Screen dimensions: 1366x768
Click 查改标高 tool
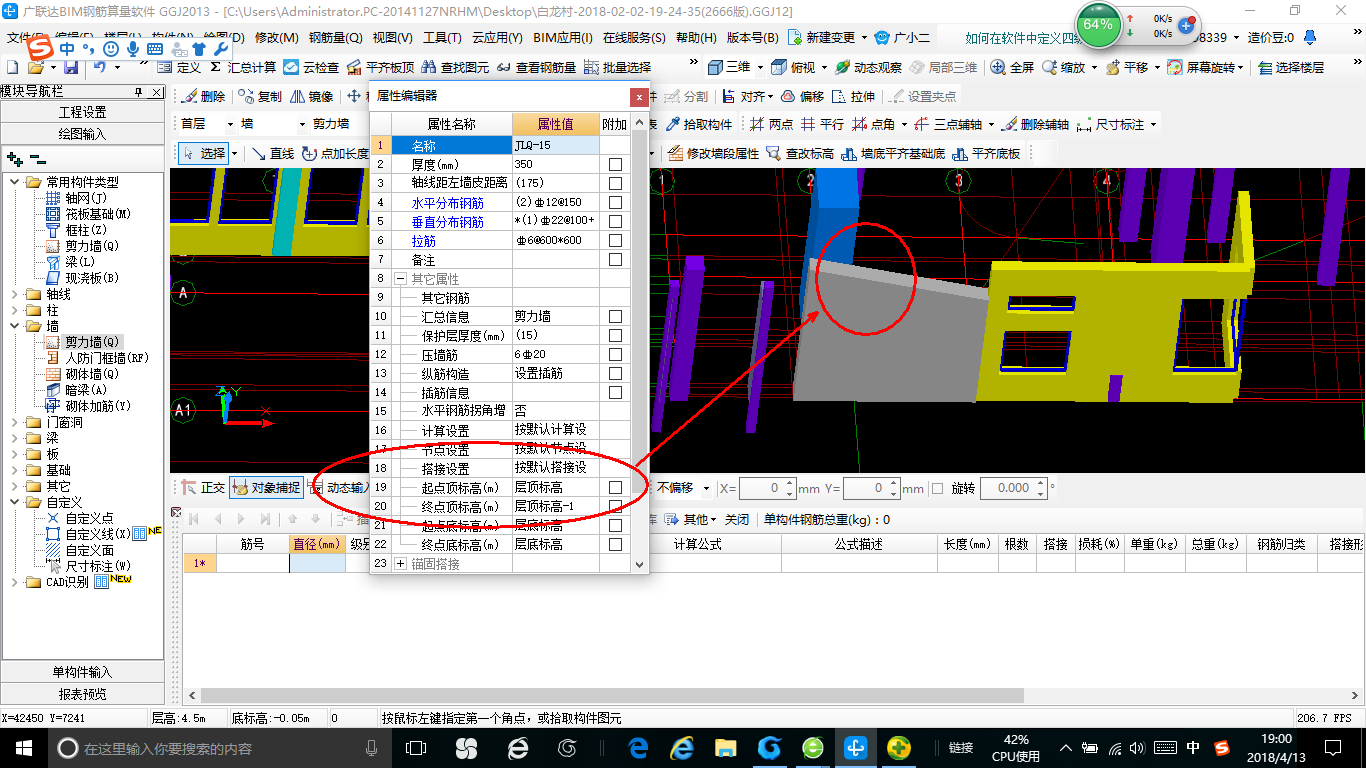800,153
